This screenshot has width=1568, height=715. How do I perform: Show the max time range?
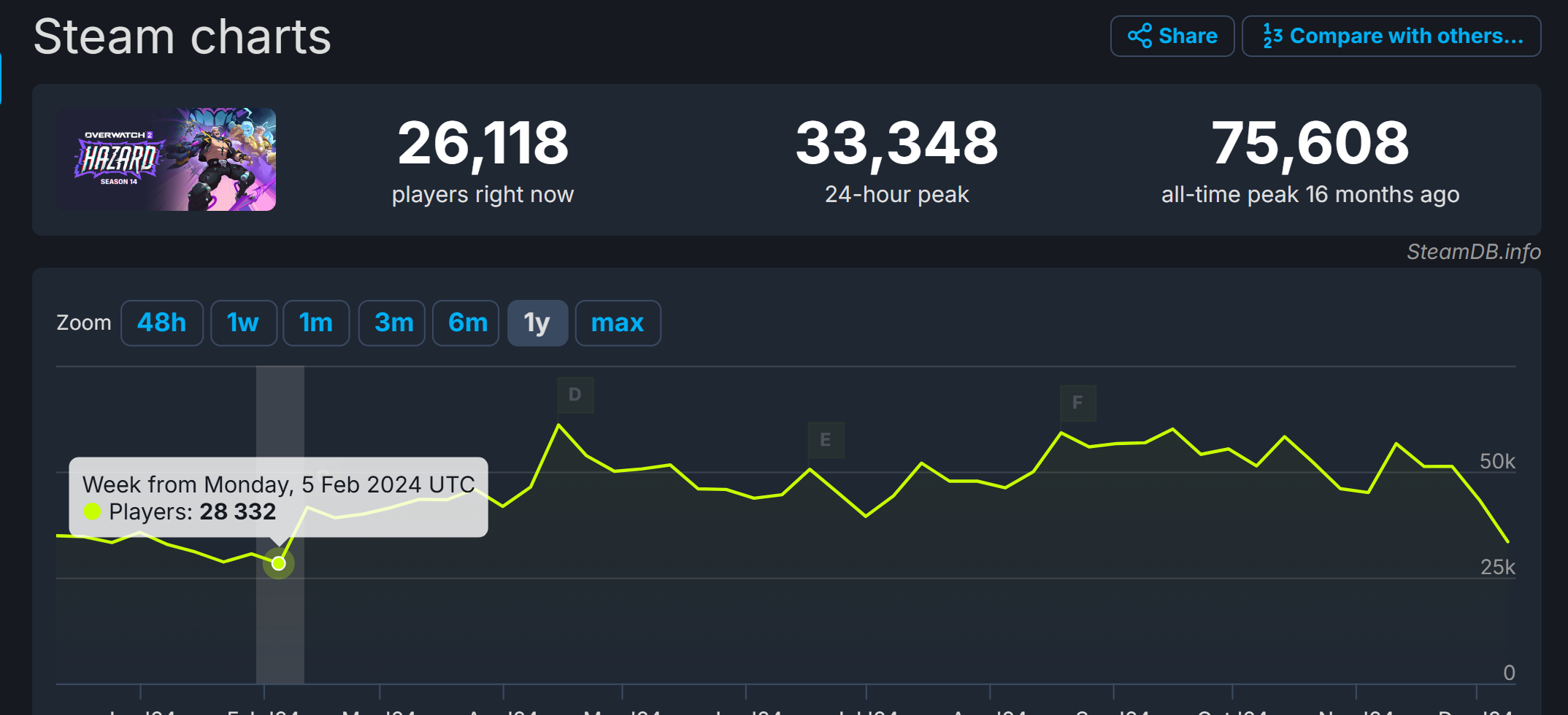617,322
